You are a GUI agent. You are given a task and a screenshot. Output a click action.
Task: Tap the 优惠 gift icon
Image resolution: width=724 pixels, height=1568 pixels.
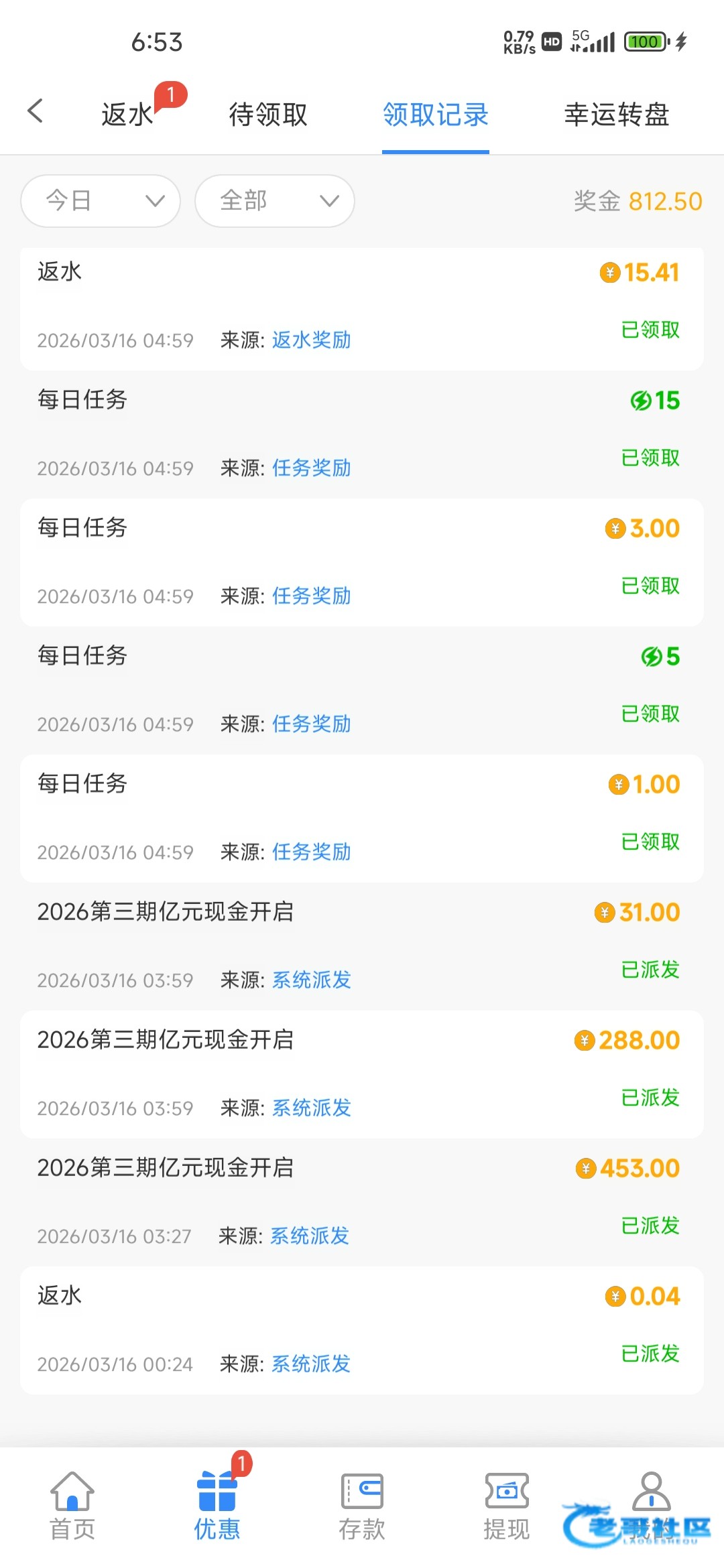click(x=217, y=1492)
